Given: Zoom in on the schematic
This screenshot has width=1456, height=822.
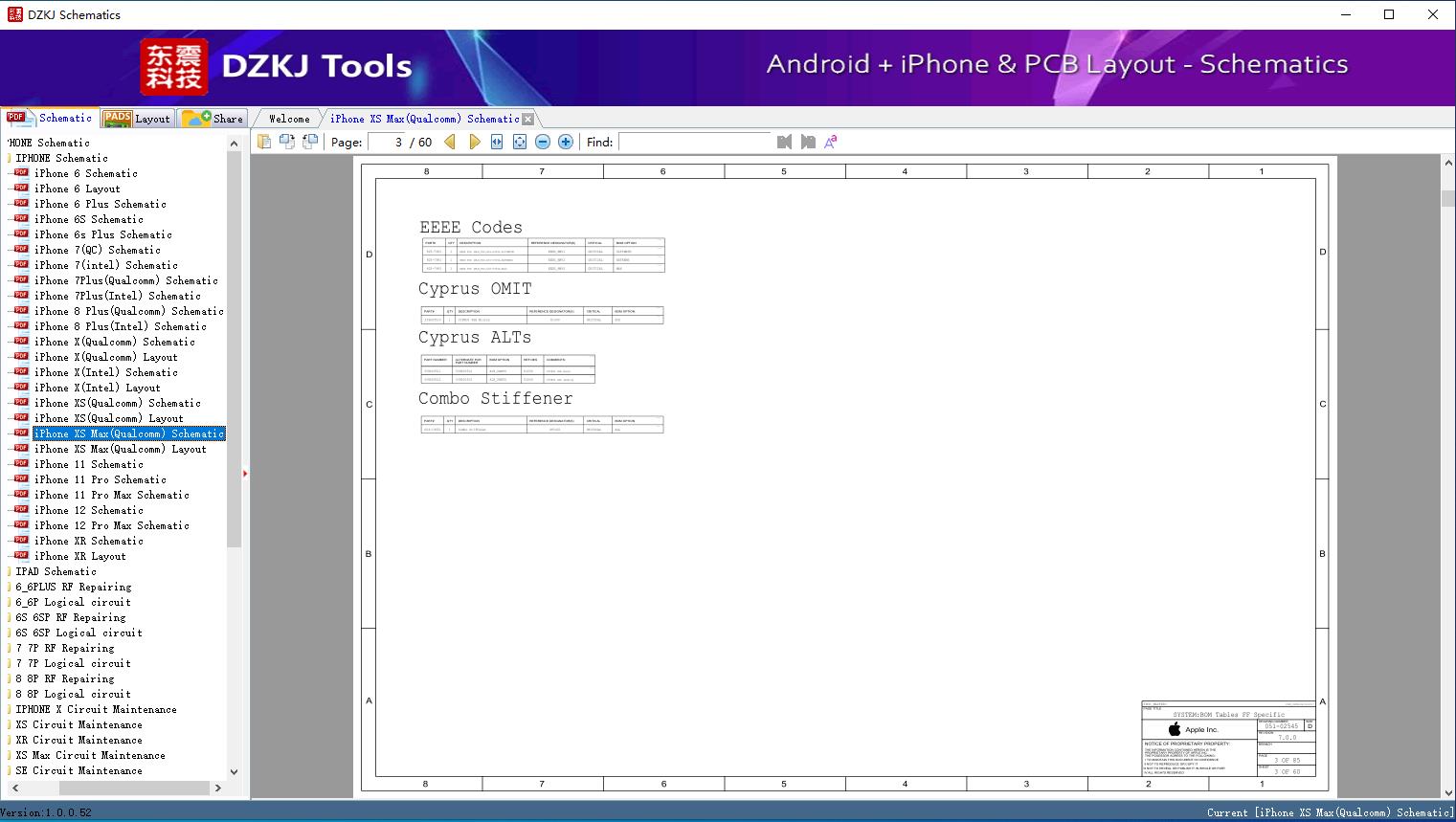Looking at the screenshot, I should [x=566, y=142].
